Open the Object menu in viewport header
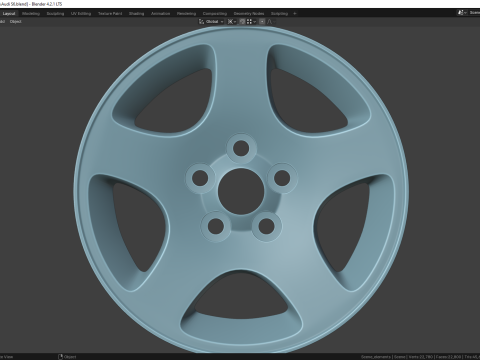Image resolution: width=480 pixels, height=360 pixels. pyautogui.click(x=16, y=22)
